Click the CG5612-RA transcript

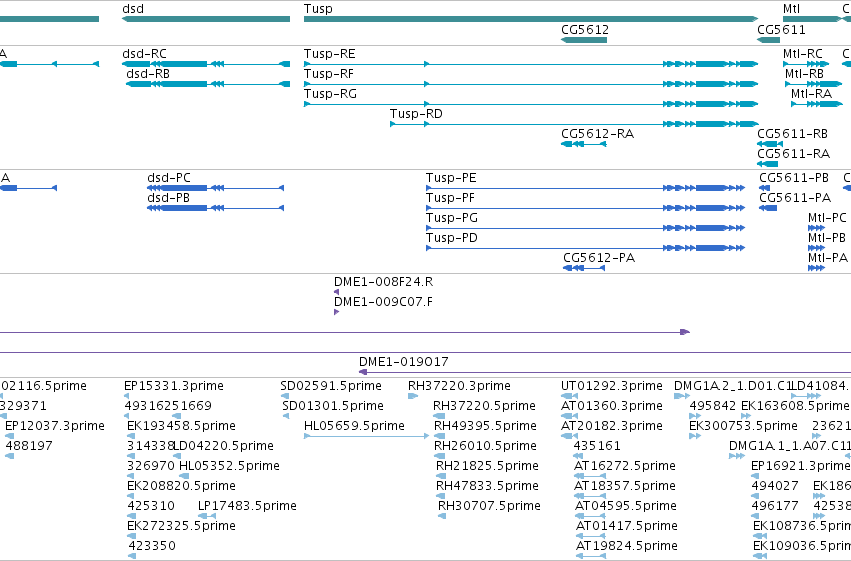tap(584, 144)
